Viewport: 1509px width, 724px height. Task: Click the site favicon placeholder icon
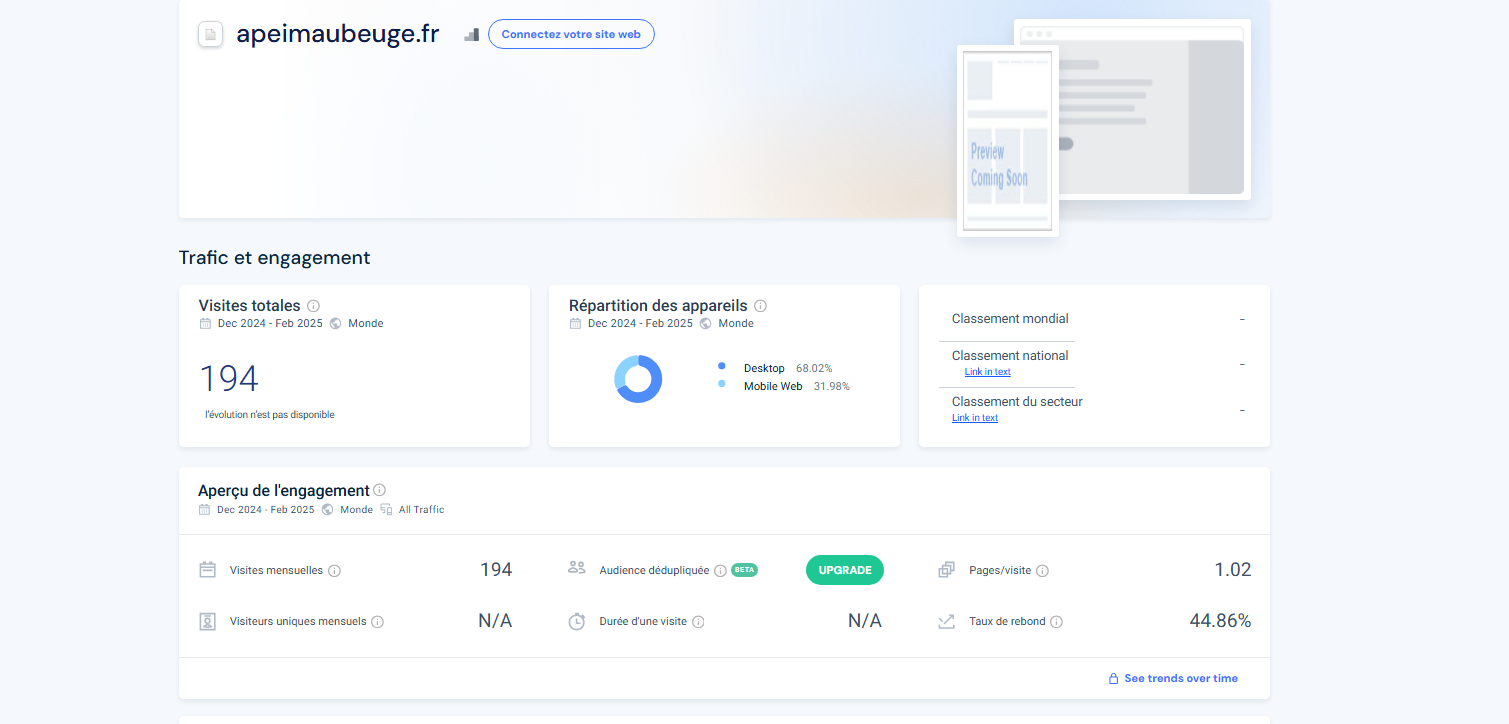[210, 35]
